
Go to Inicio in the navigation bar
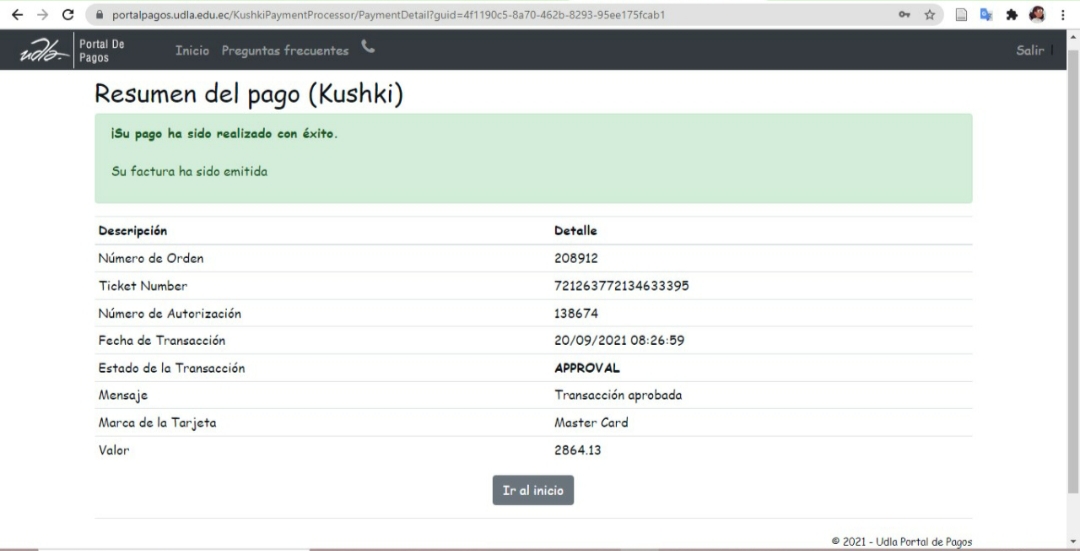point(192,51)
